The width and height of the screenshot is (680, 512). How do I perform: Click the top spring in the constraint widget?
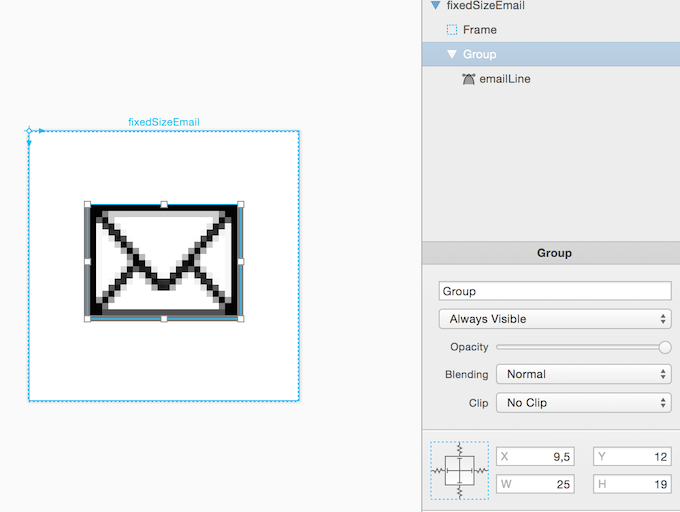point(460,449)
